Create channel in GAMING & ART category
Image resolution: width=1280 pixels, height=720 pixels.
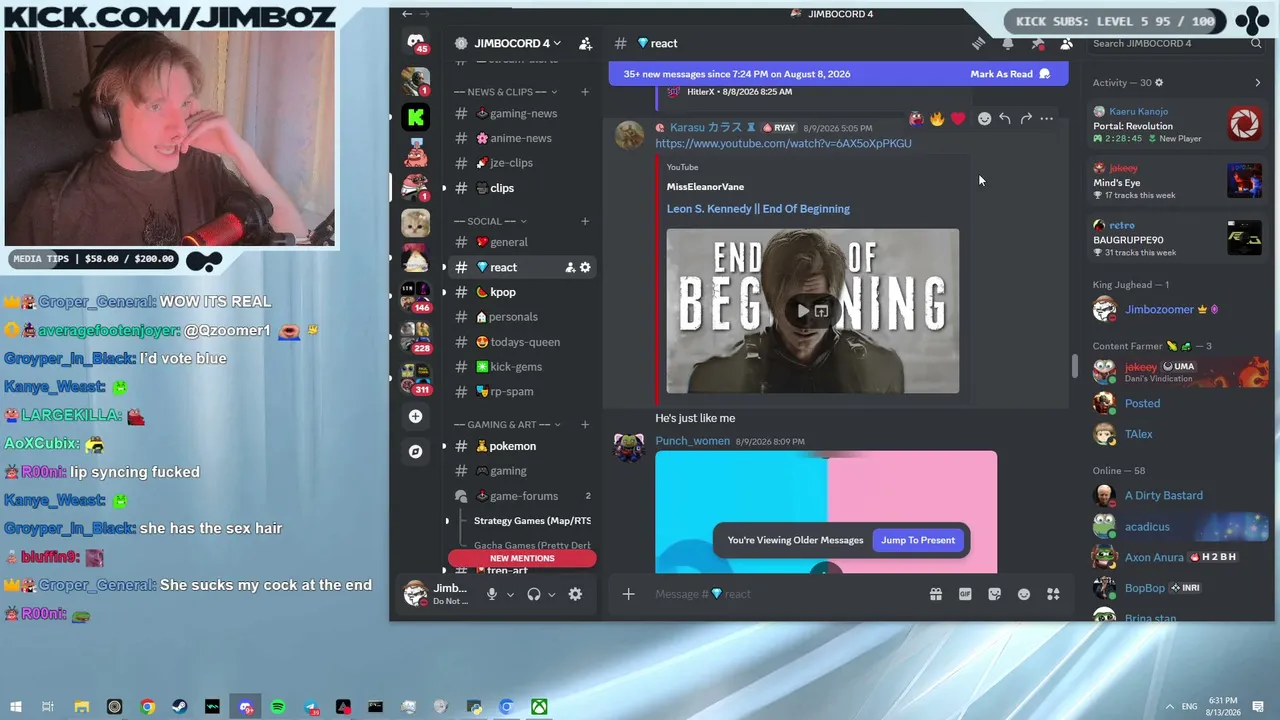(x=585, y=424)
